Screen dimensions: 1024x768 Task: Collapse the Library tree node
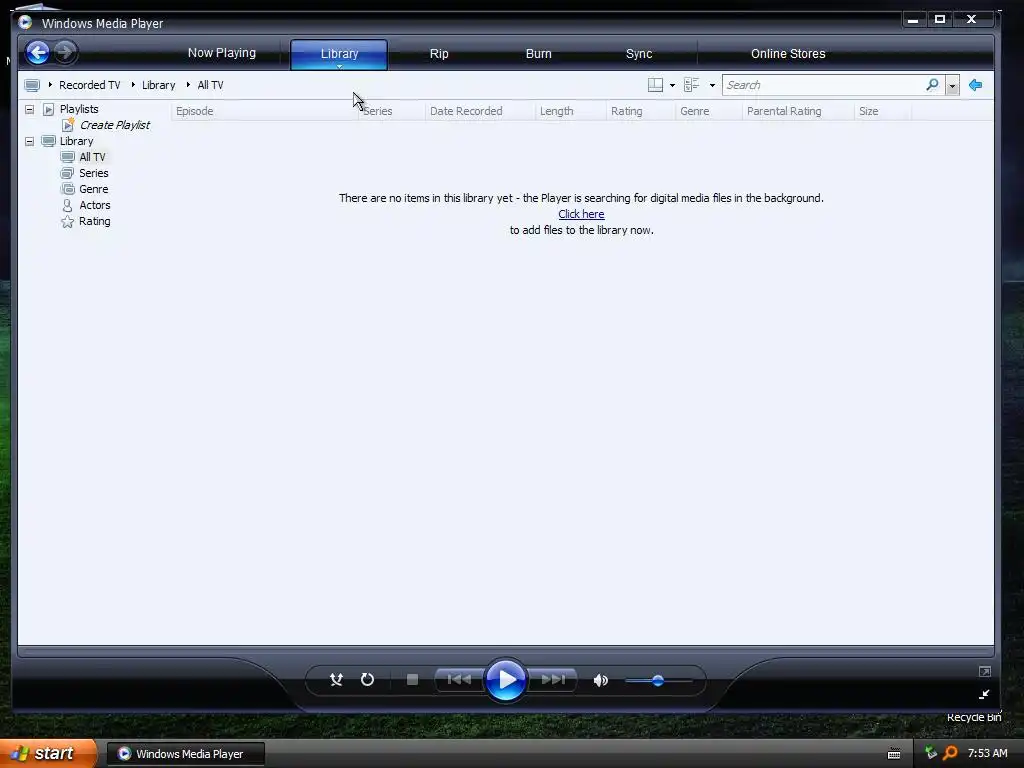click(29, 141)
